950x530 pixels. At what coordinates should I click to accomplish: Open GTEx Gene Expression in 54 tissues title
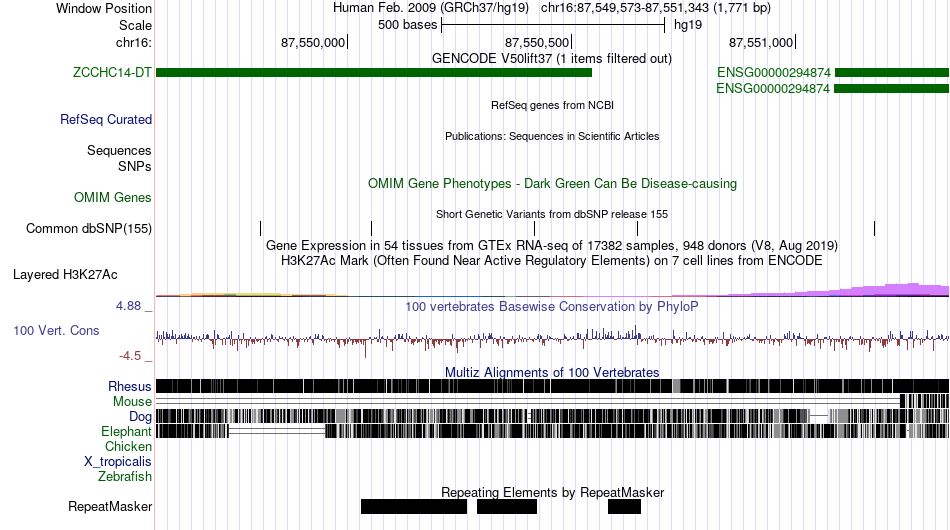552,245
